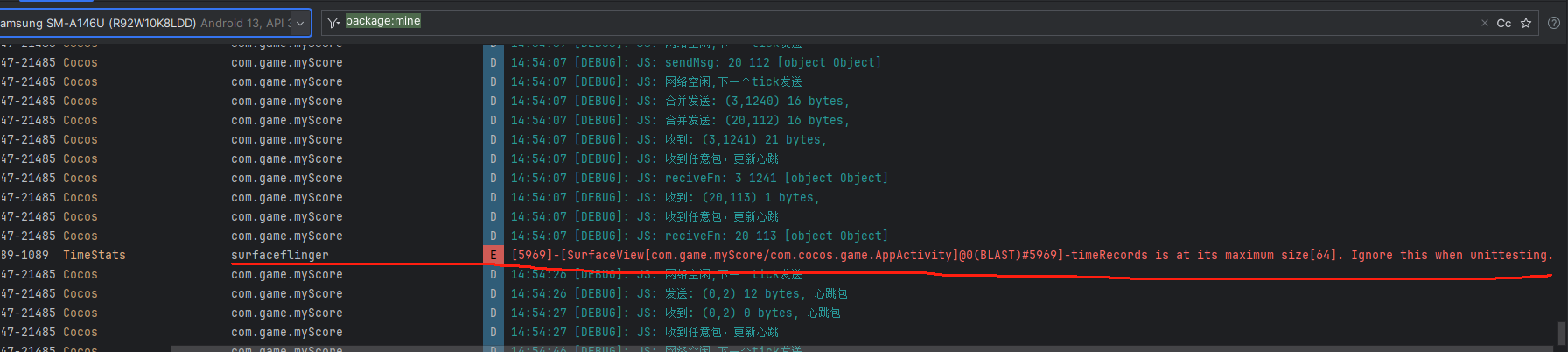
Task: Select the surfaceflinger package name
Action: pyautogui.click(x=280, y=256)
